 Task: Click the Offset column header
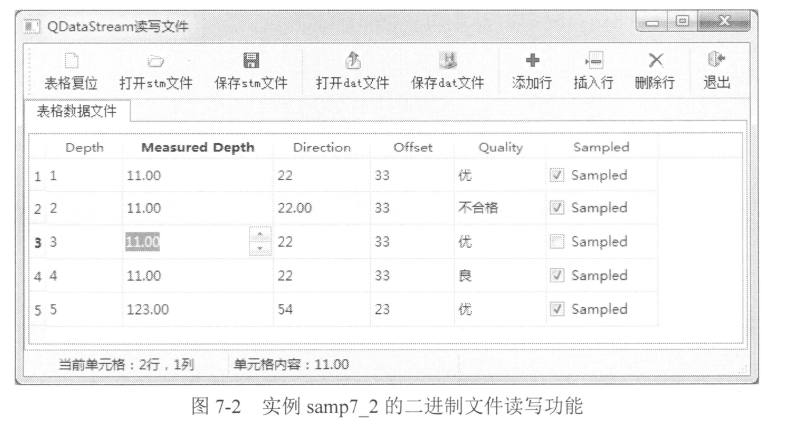[413, 147]
